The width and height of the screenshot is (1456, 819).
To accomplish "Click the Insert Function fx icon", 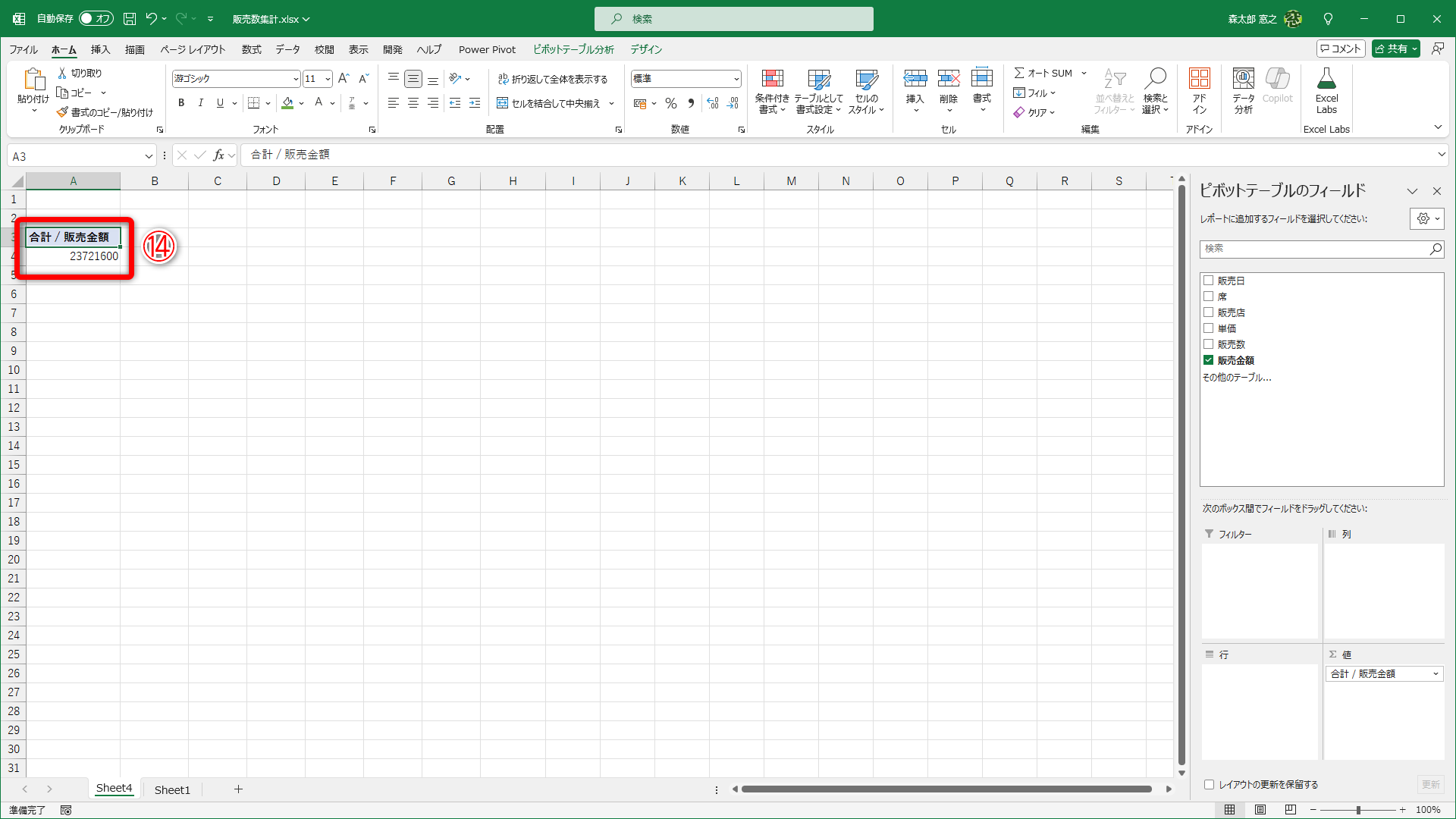I will (218, 155).
